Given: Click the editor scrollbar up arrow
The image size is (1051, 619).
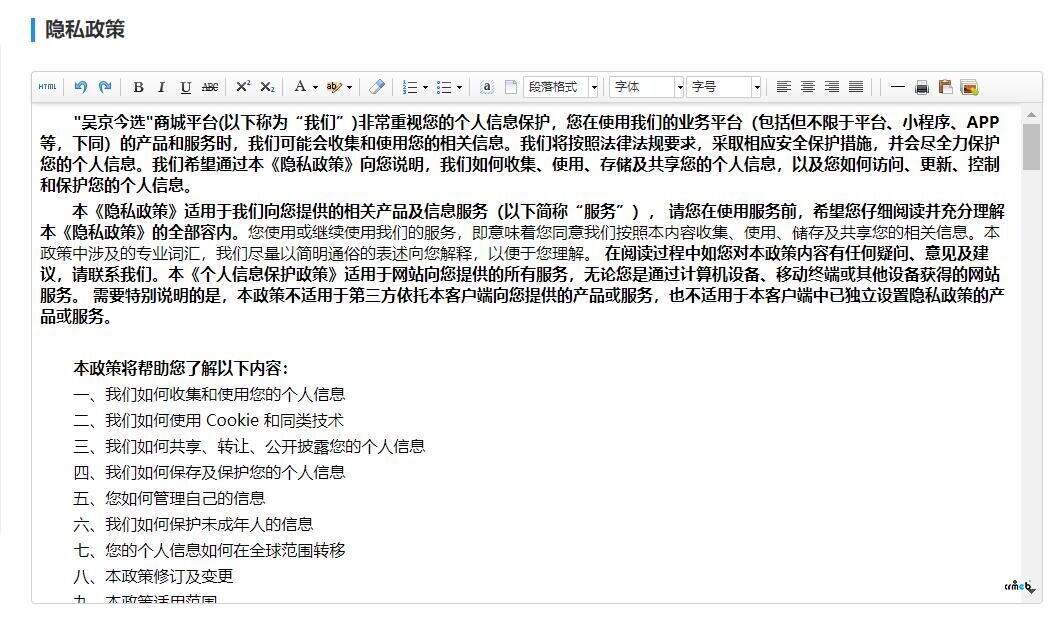Looking at the screenshot, I should coord(1031,115).
